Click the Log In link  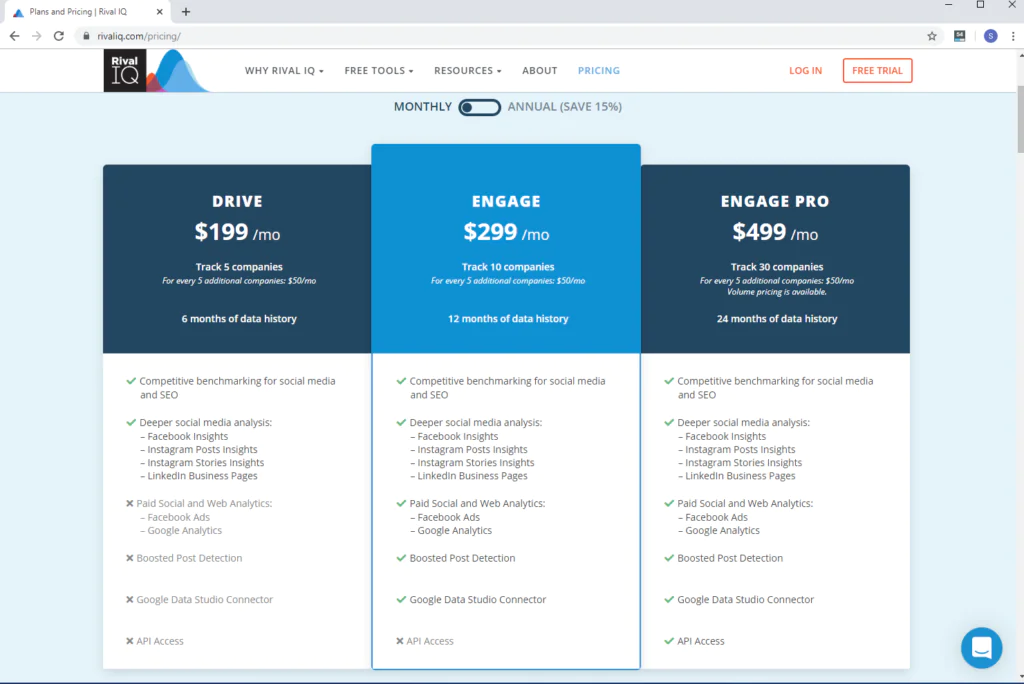point(805,71)
